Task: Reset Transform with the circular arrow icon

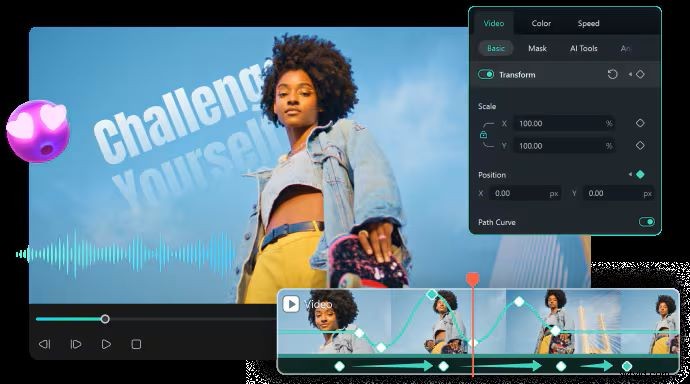Action: click(612, 74)
